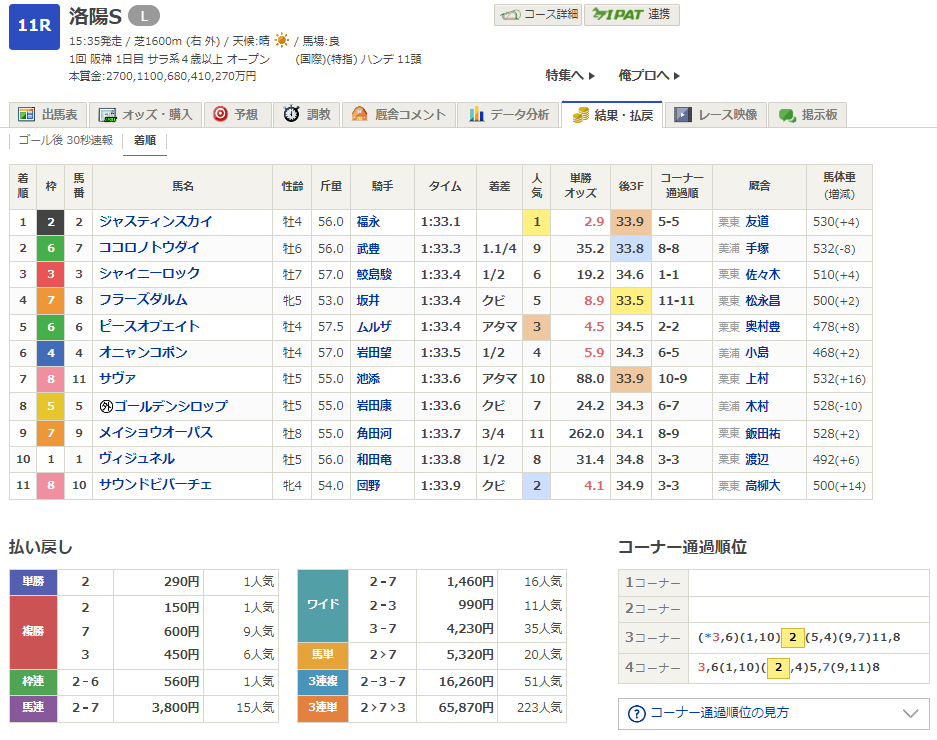Open horse ジャスティンスカイ's page

(x=155, y=221)
